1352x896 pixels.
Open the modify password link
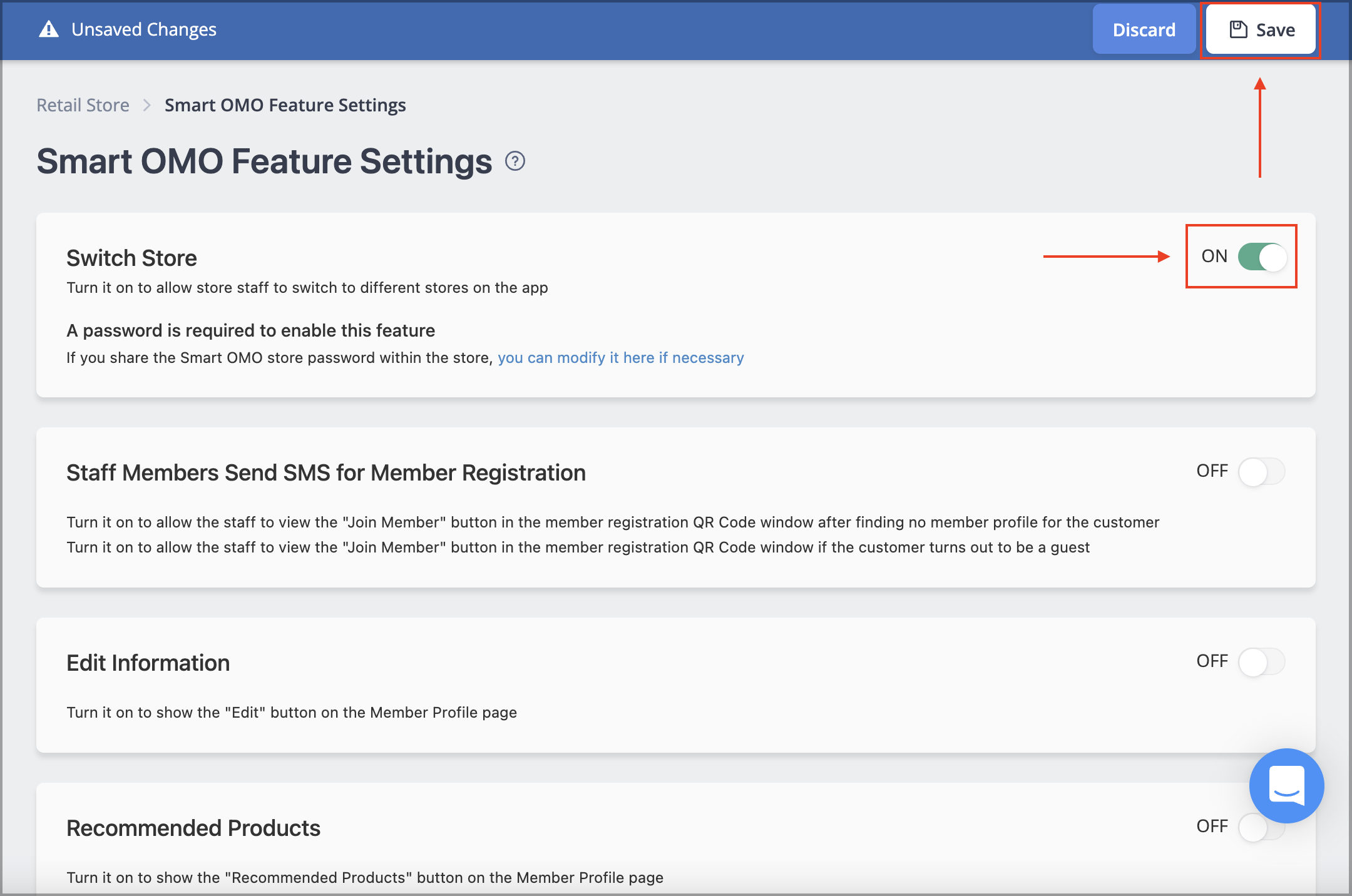pyautogui.click(x=620, y=358)
